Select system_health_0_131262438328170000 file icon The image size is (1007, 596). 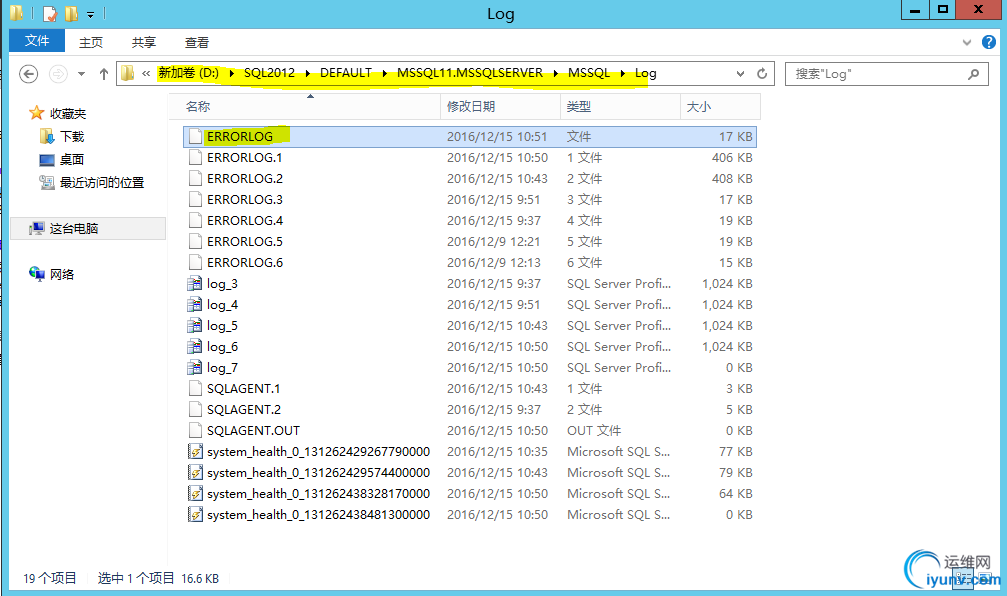[195, 494]
